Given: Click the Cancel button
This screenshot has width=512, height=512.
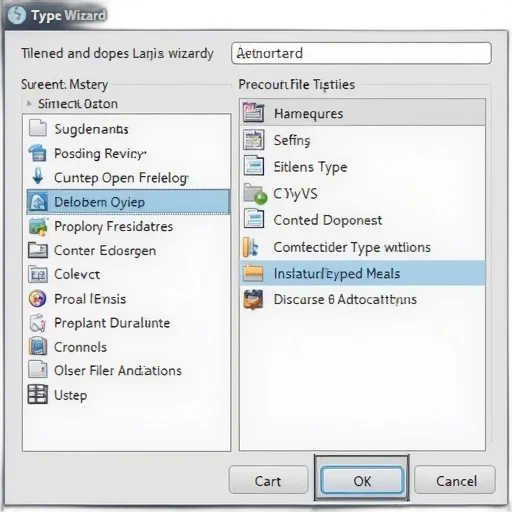Looking at the screenshot, I should click(455, 480).
